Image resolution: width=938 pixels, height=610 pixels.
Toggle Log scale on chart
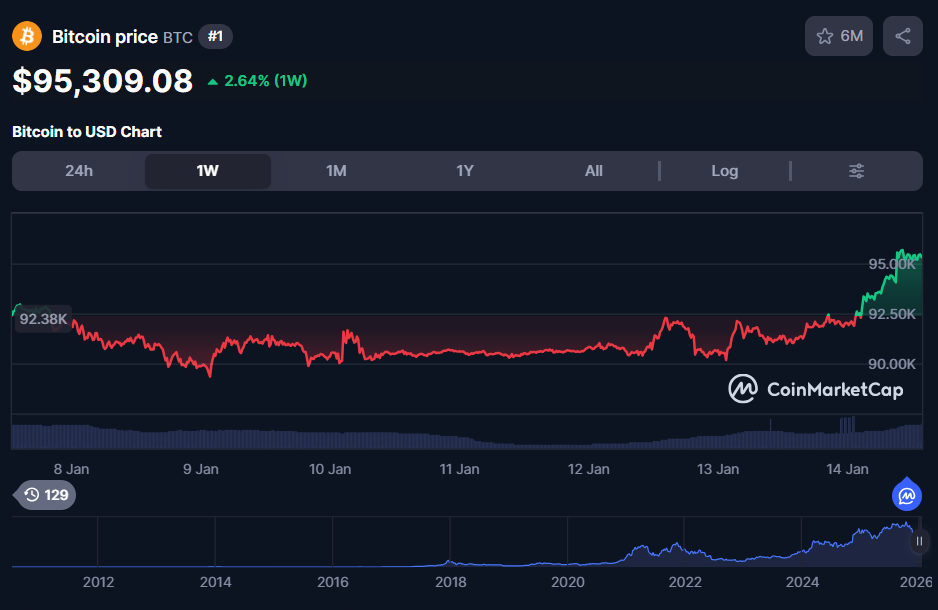[724, 171]
